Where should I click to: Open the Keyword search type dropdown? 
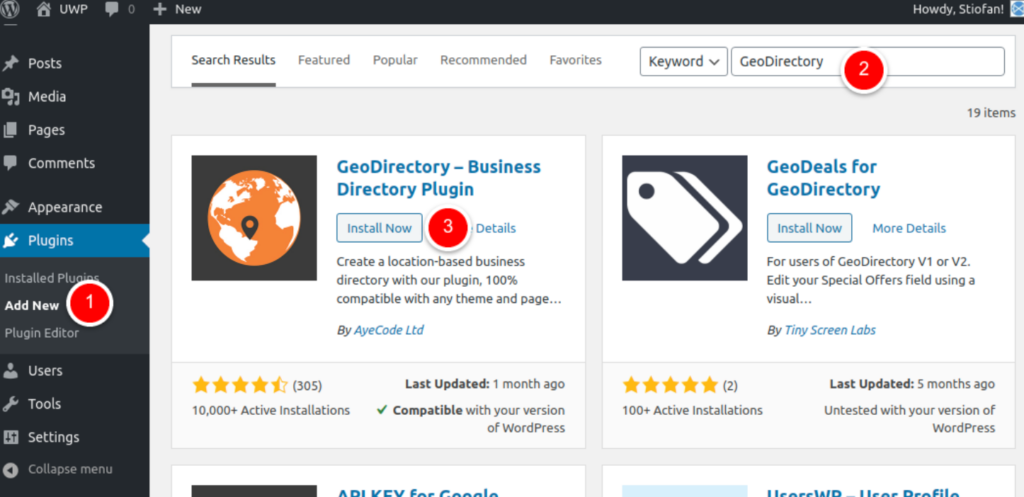coord(684,61)
